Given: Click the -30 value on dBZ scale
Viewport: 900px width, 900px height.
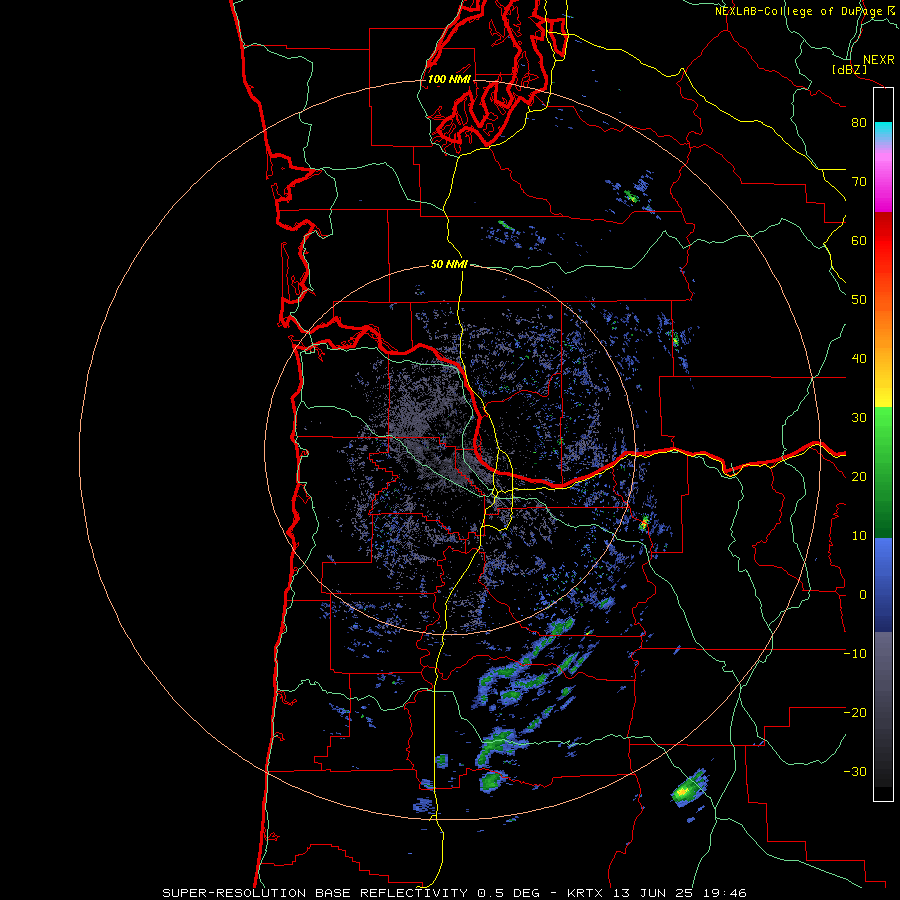Looking at the screenshot, I should pyautogui.click(x=855, y=772).
